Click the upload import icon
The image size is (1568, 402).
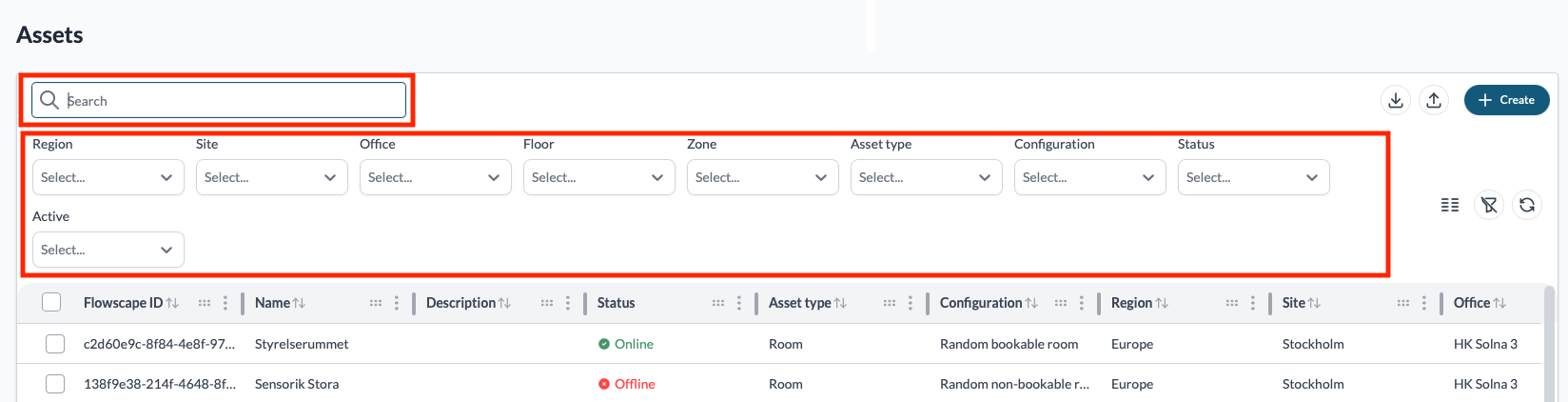(x=1434, y=100)
